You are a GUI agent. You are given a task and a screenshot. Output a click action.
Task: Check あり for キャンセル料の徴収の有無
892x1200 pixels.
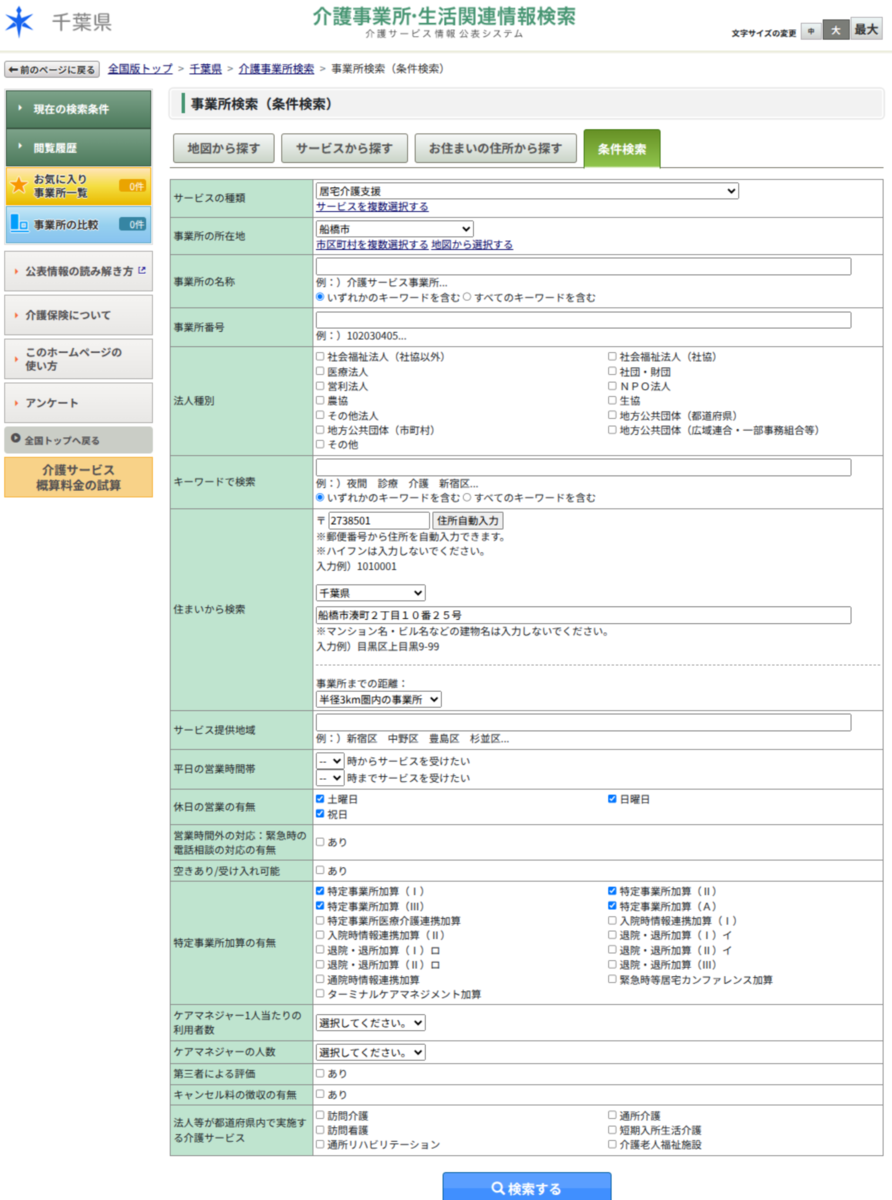(x=320, y=1095)
